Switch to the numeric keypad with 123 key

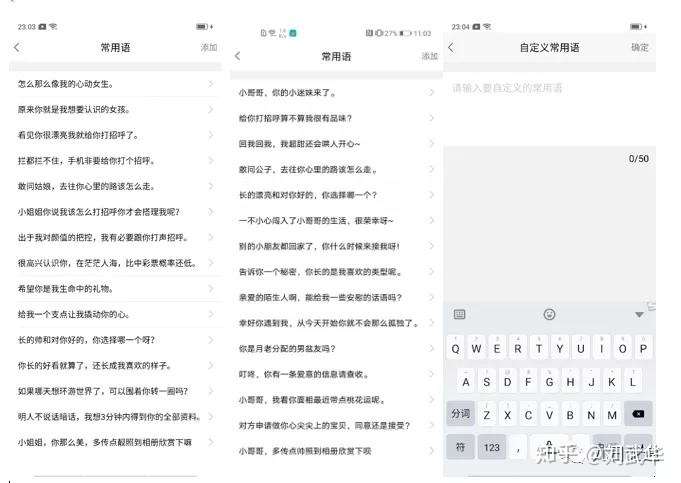pos(492,447)
